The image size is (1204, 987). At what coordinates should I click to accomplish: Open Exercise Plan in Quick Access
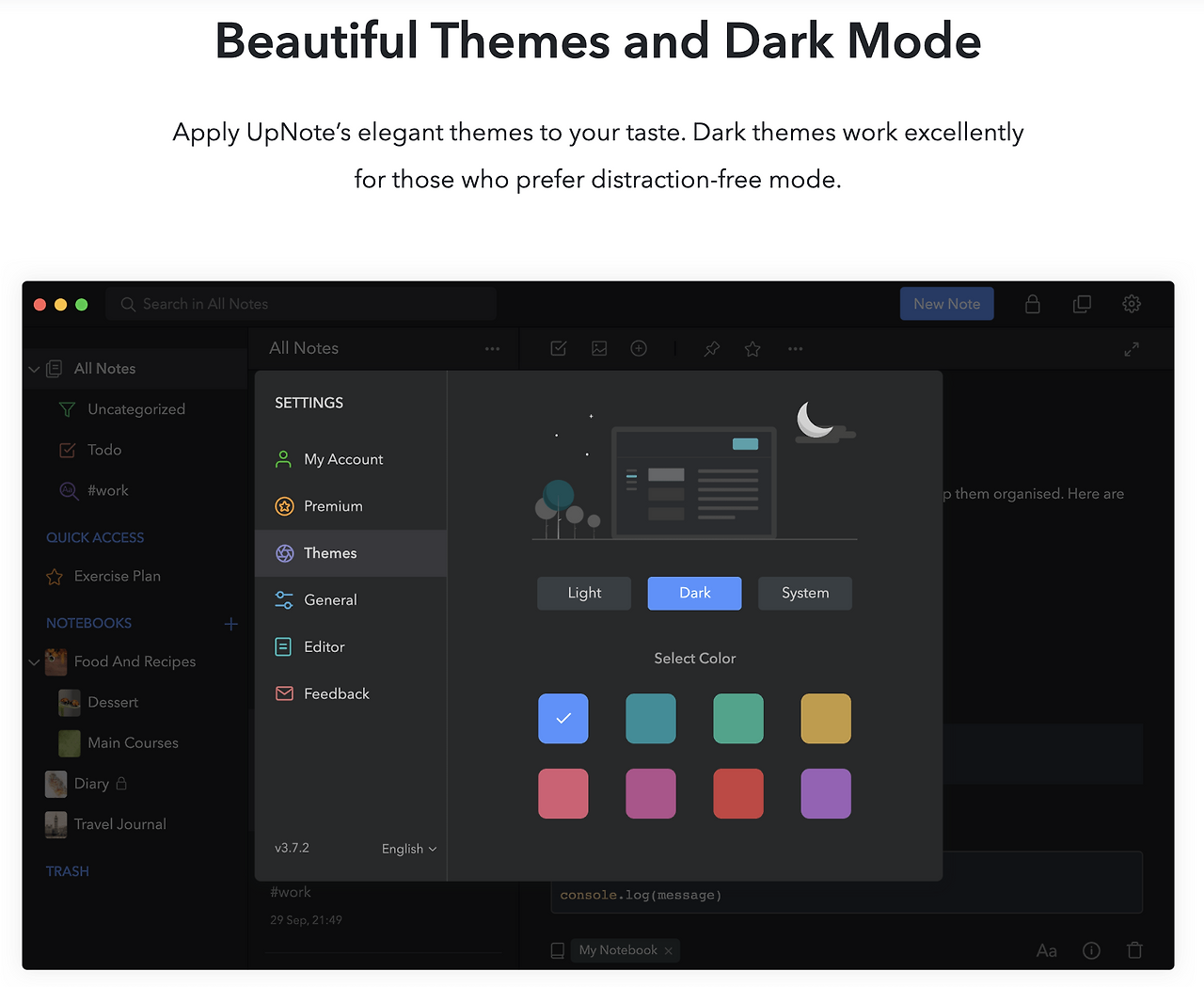coord(136,576)
